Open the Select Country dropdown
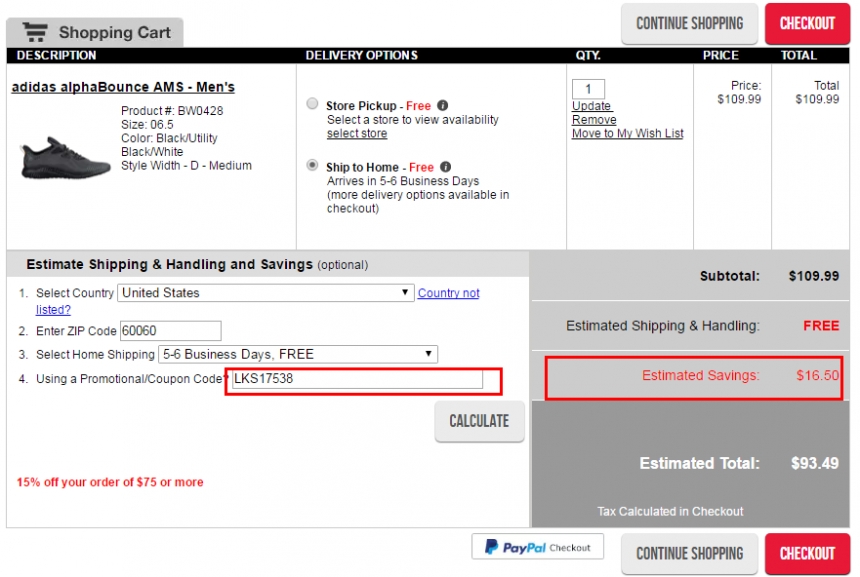Image resolution: width=860 pixels, height=577 pixels. 265,293
